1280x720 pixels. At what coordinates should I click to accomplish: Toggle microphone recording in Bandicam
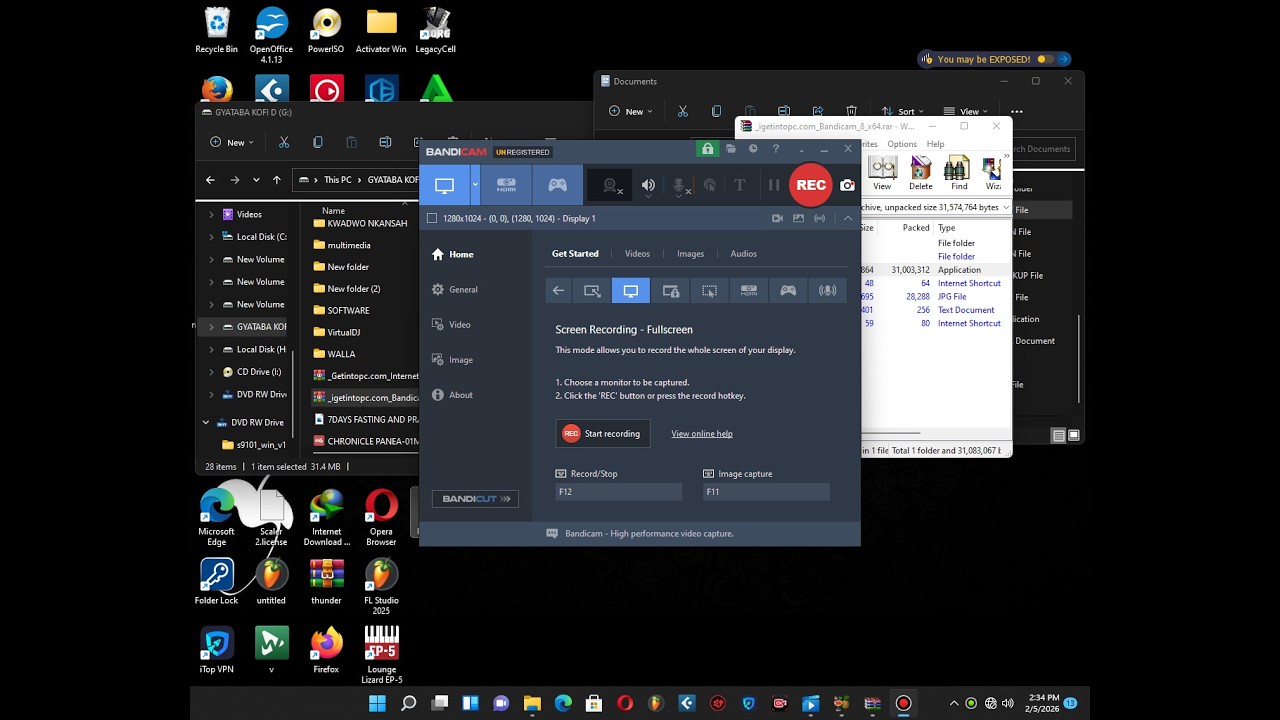[680, 185]
